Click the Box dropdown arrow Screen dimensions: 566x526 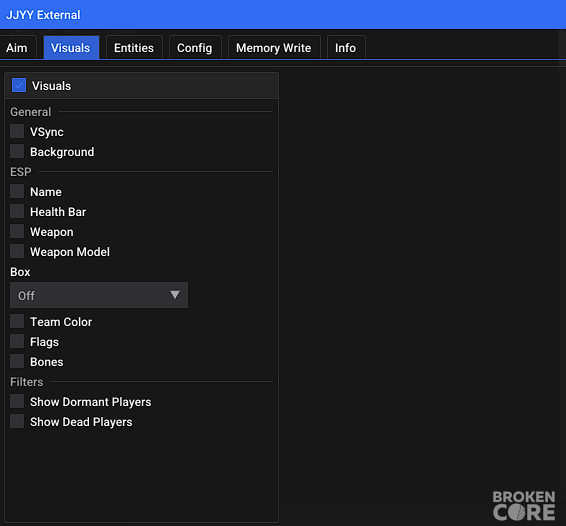pos(175,295)
